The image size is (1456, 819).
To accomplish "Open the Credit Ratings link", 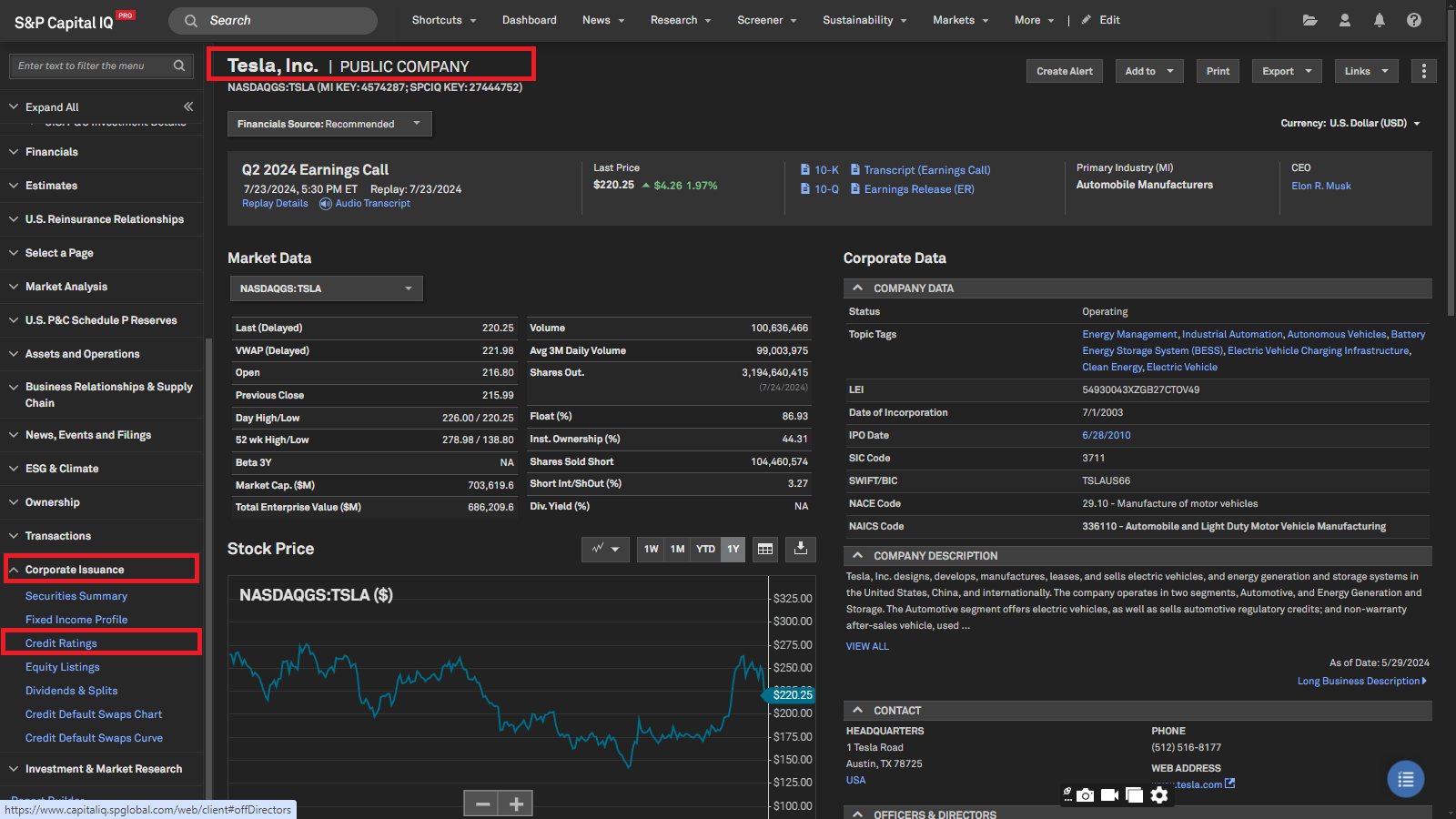I will coord(61,643).
